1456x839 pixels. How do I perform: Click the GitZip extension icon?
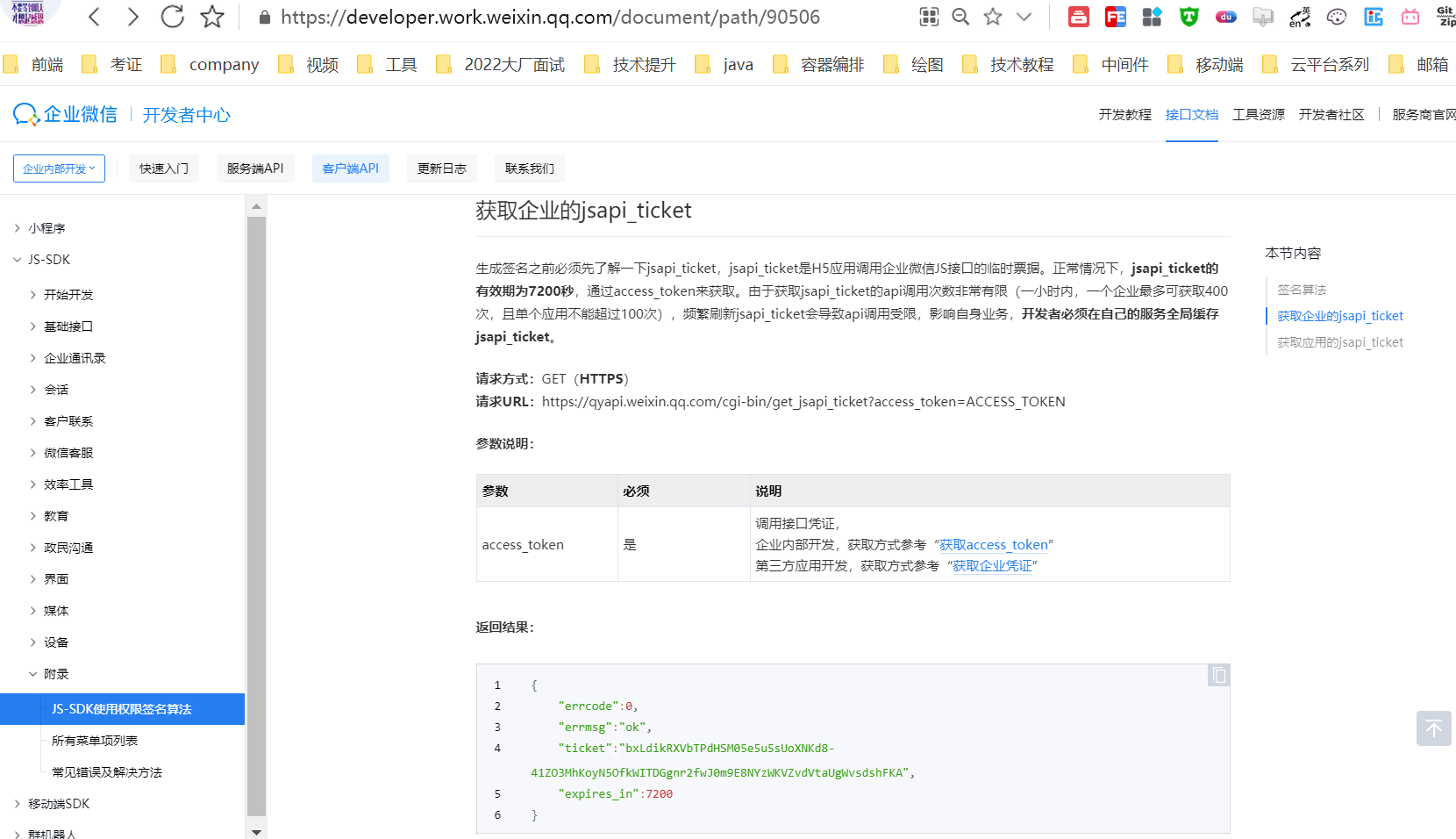(x=1444, y=14)
